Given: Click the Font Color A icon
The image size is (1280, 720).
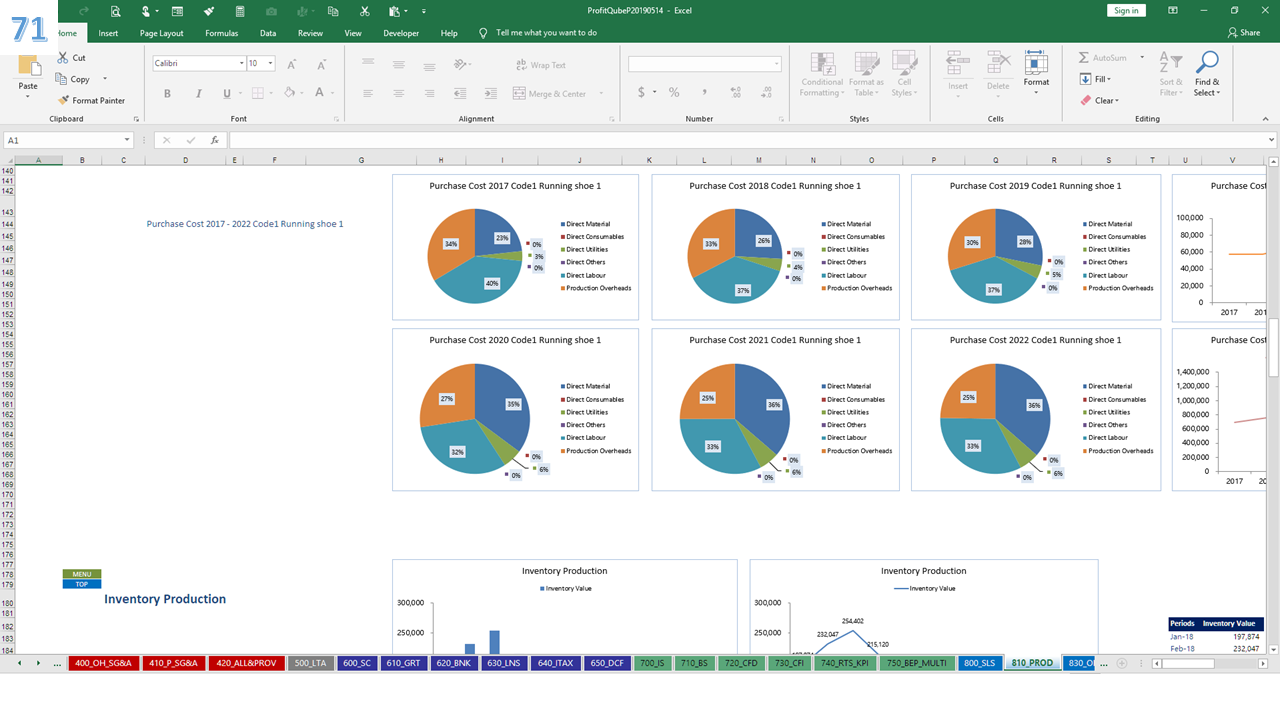Looking at the screenshot, I should tap(319, 93).
